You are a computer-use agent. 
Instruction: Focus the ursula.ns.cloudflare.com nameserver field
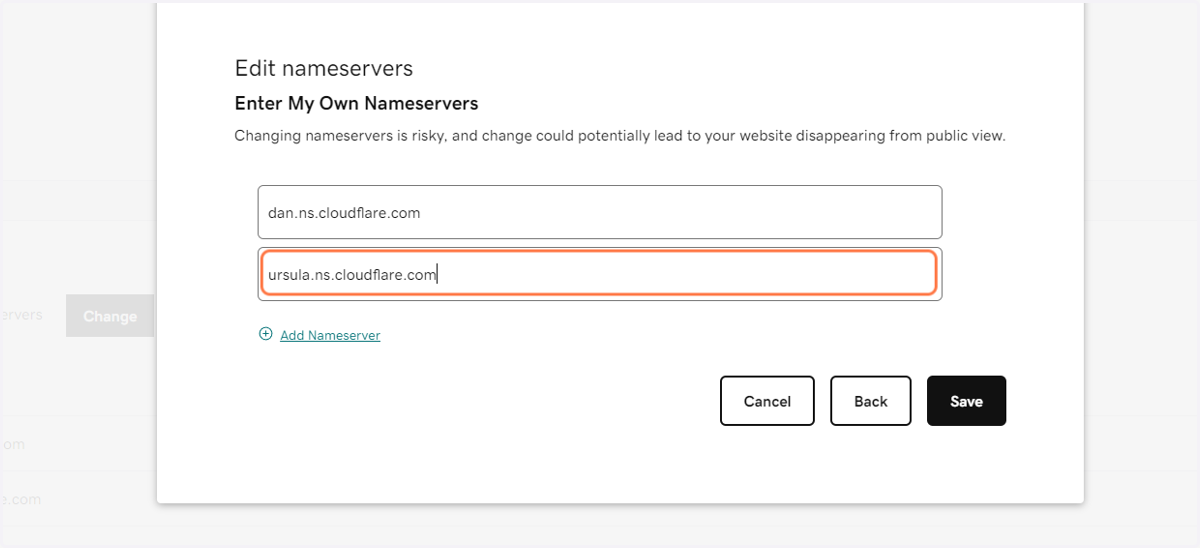pyautogui.click(x=600, y=274)
